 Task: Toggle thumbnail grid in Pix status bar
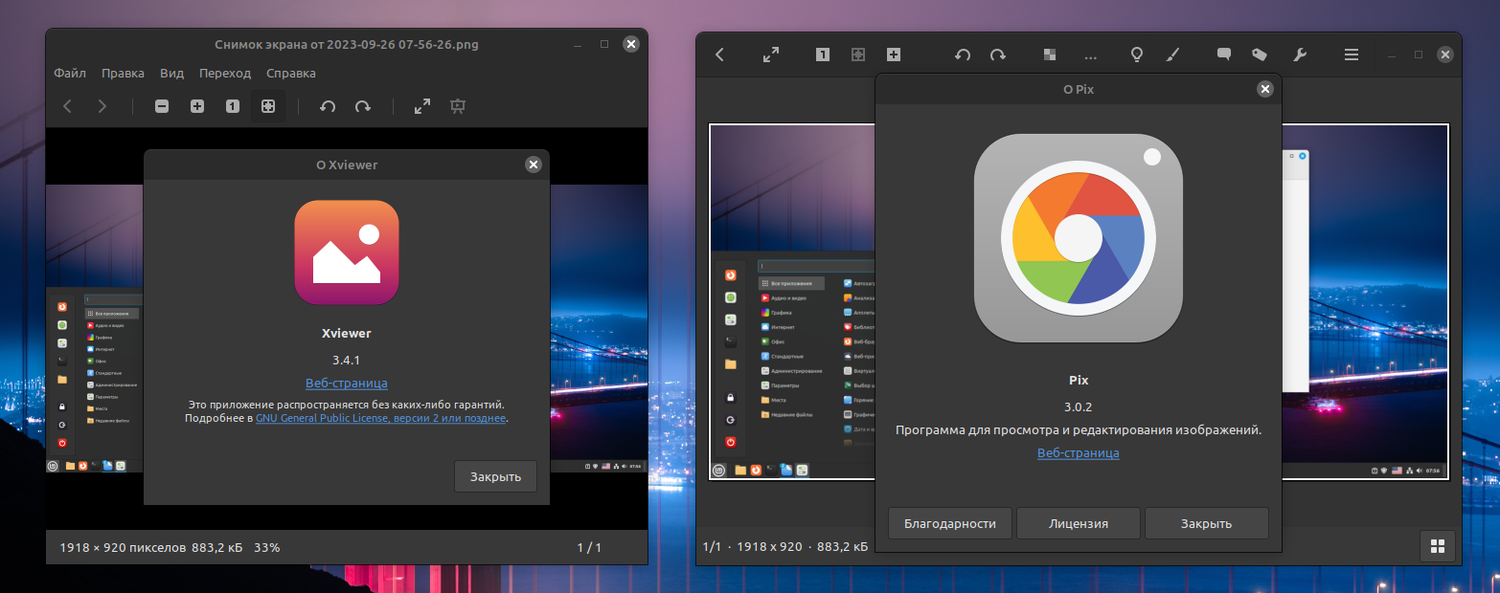tap(1438, 546)
